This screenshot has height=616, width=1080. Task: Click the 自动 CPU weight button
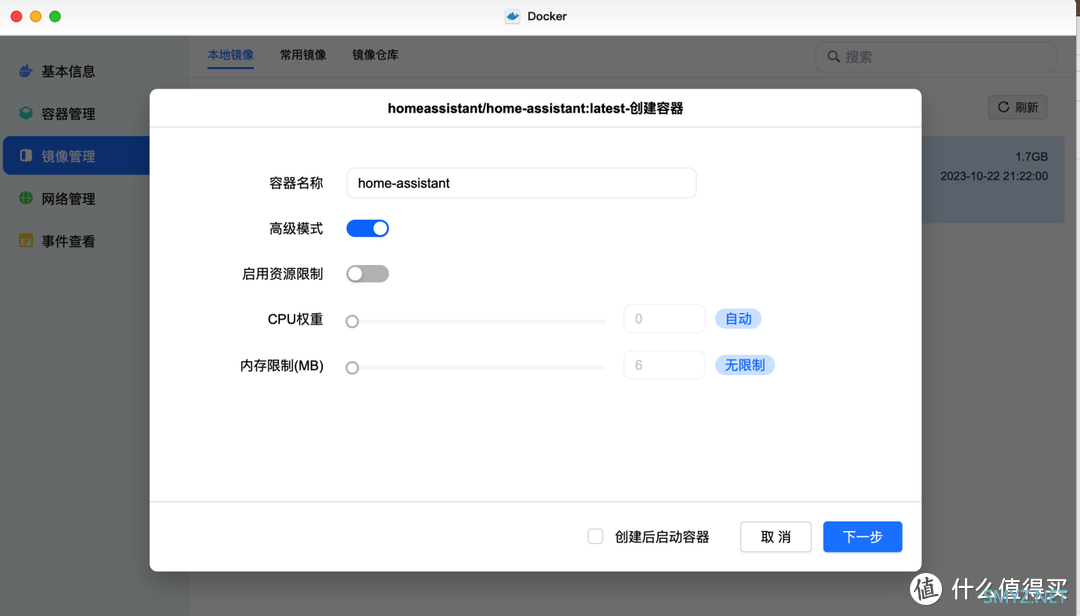pos(738,318)
